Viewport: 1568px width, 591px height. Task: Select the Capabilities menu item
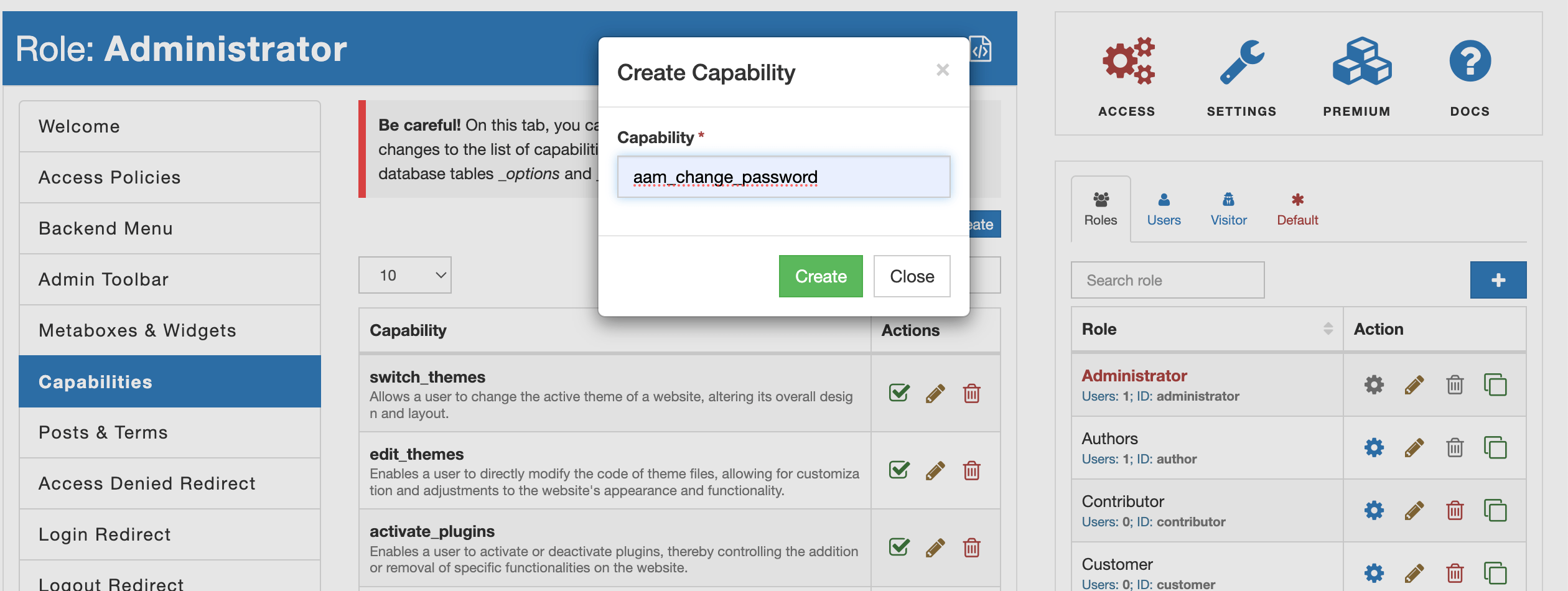pyautogui.click(x=170, y=381)
